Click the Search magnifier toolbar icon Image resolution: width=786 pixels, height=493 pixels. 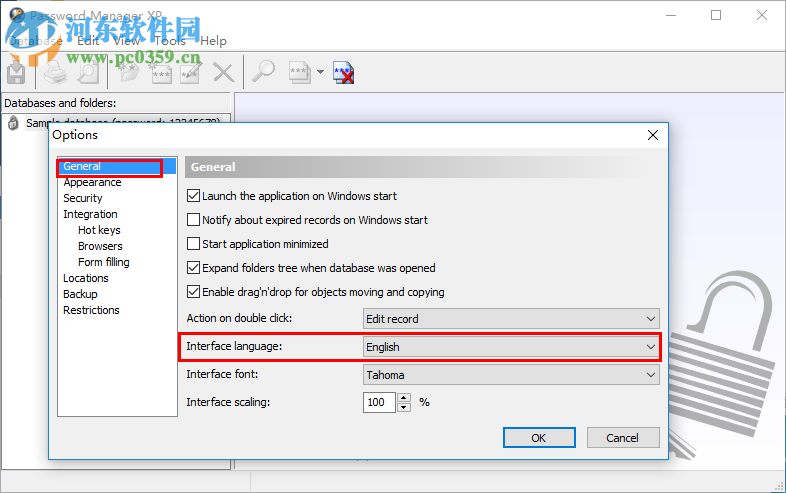pos(263,72)
